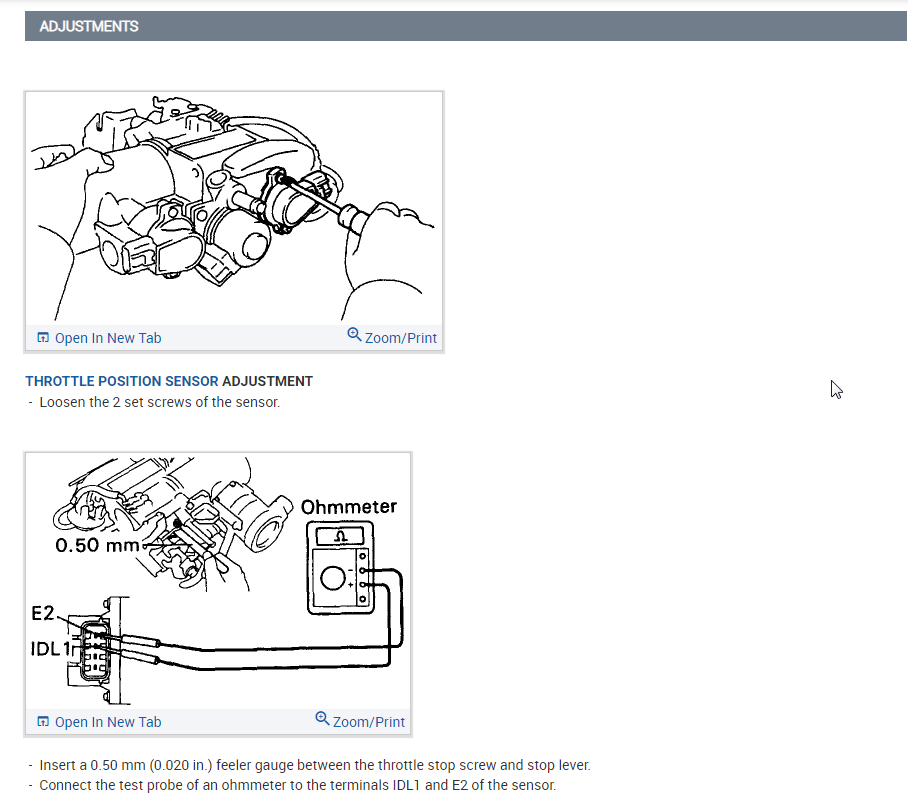The width and height of the screenshot is (908, 810).
Task: Click the ohmmeter feeler gauge illustration
Action: click(x=218, y=581)
